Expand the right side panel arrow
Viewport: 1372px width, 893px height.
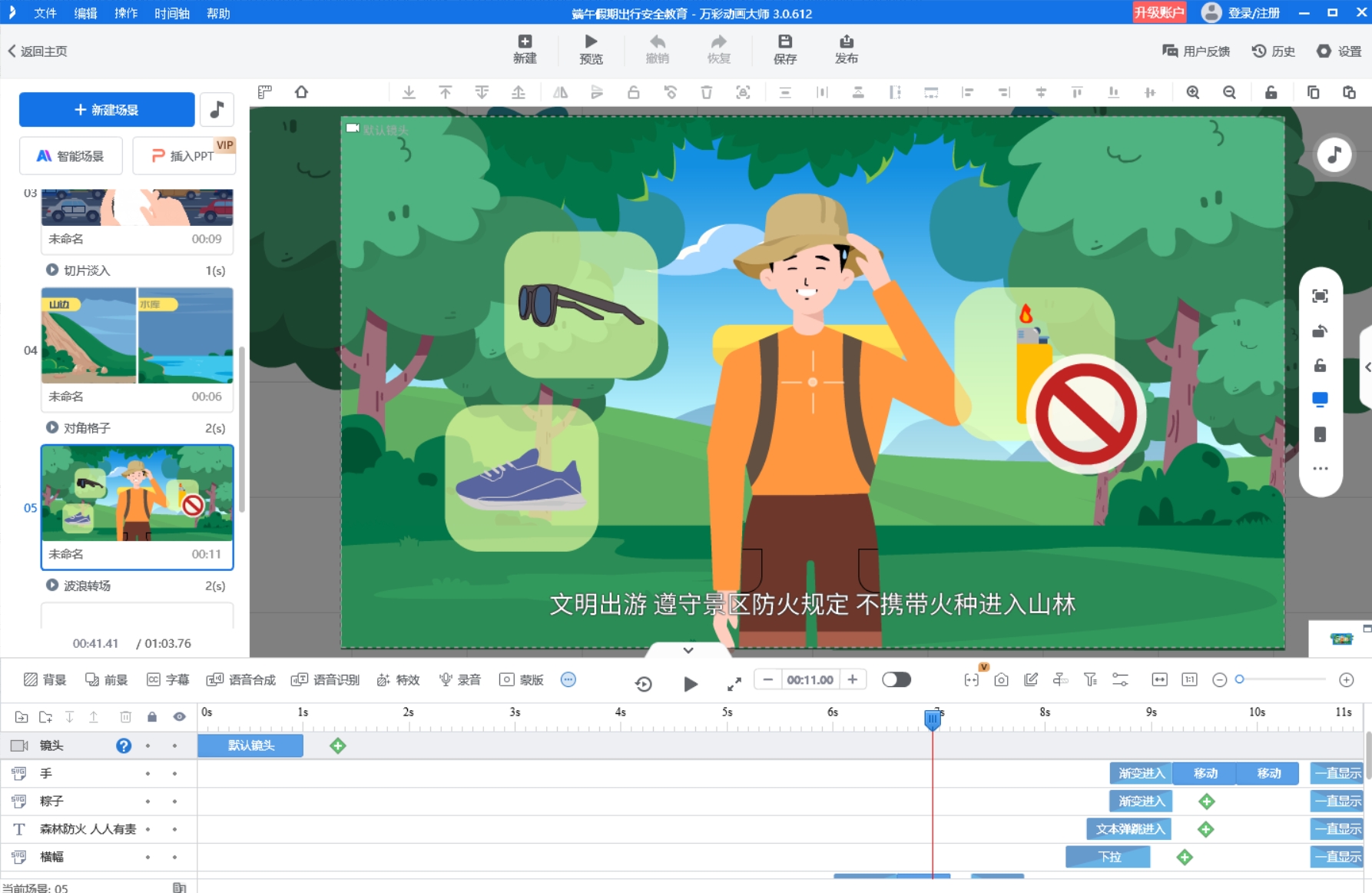[x=1367, y=367]
